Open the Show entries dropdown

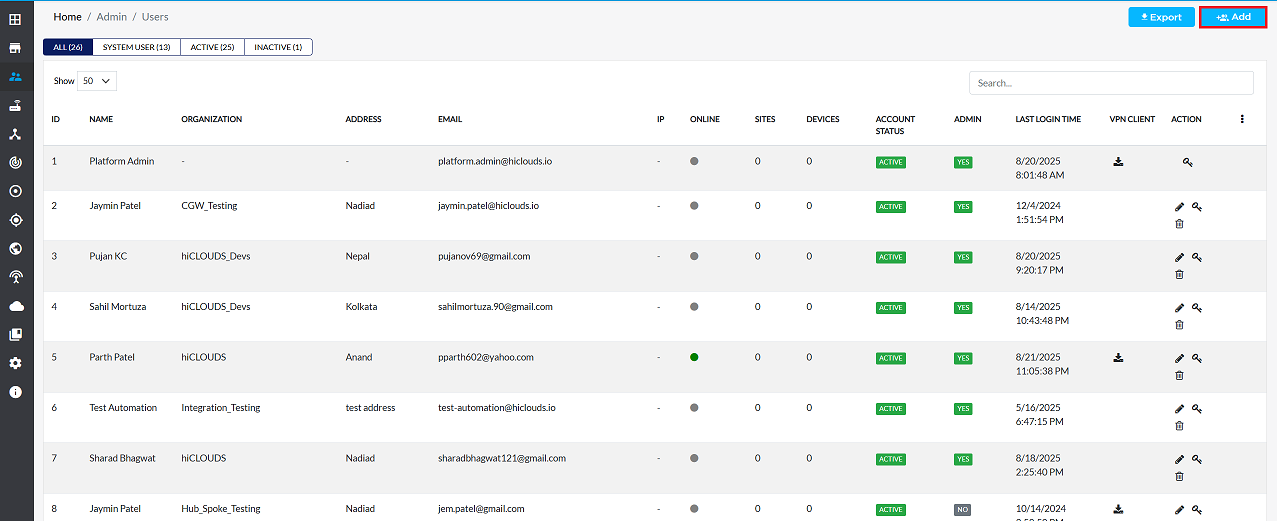tap(97, 81)
